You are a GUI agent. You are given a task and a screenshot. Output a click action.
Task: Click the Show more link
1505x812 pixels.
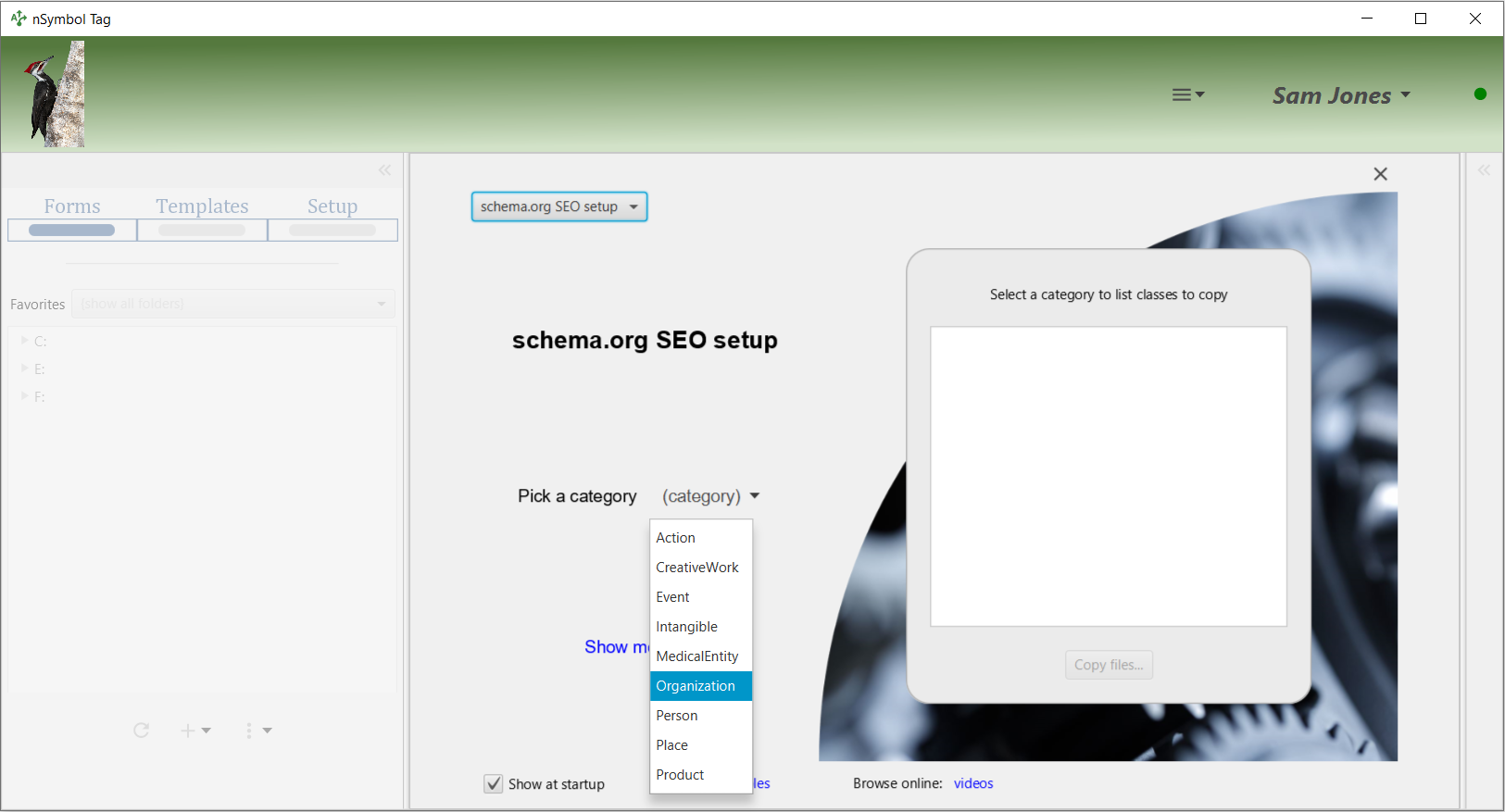pos(617,647)
